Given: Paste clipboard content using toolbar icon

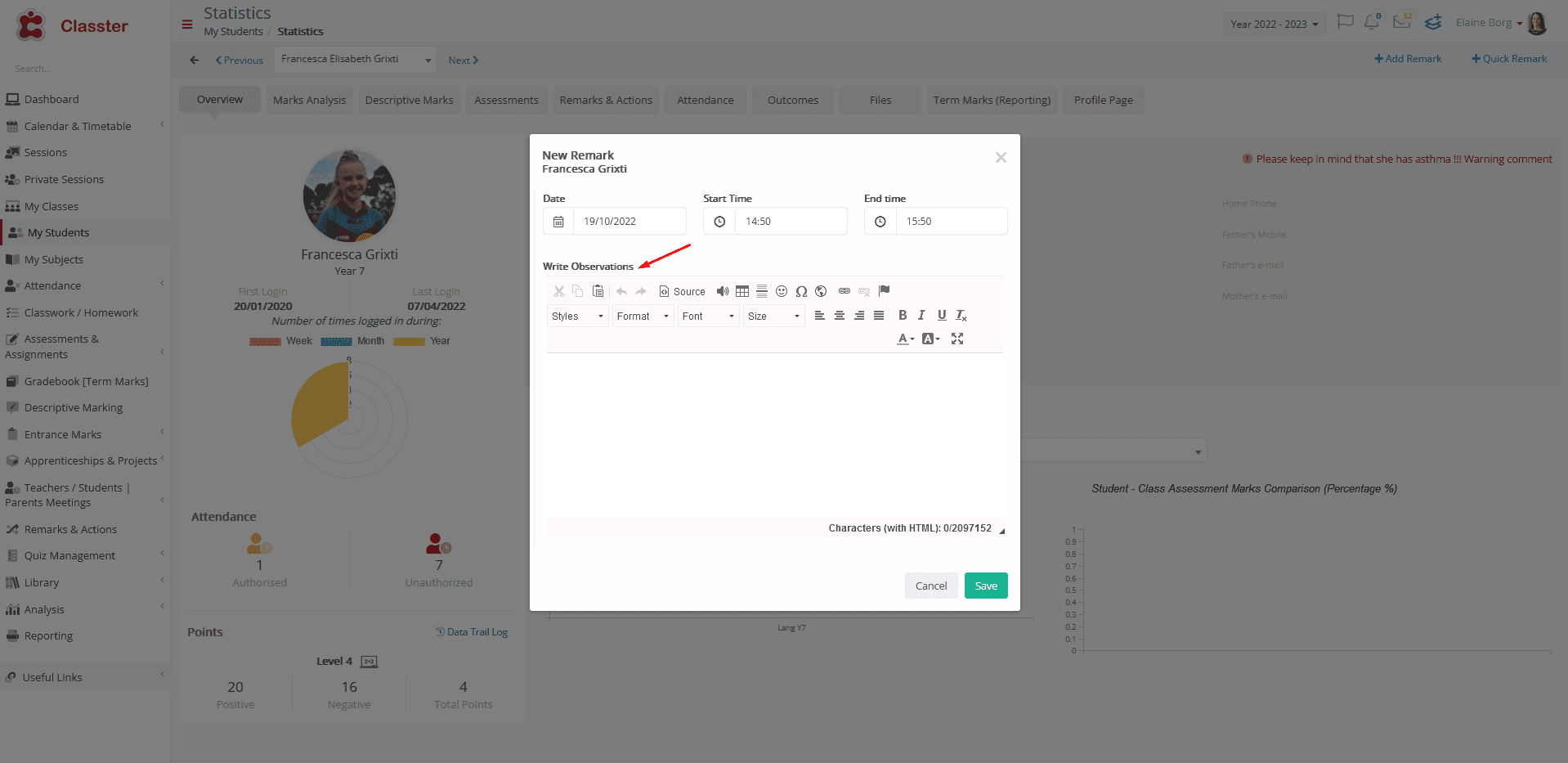Looking at the screenshot, I should click(x=598, y=291).
